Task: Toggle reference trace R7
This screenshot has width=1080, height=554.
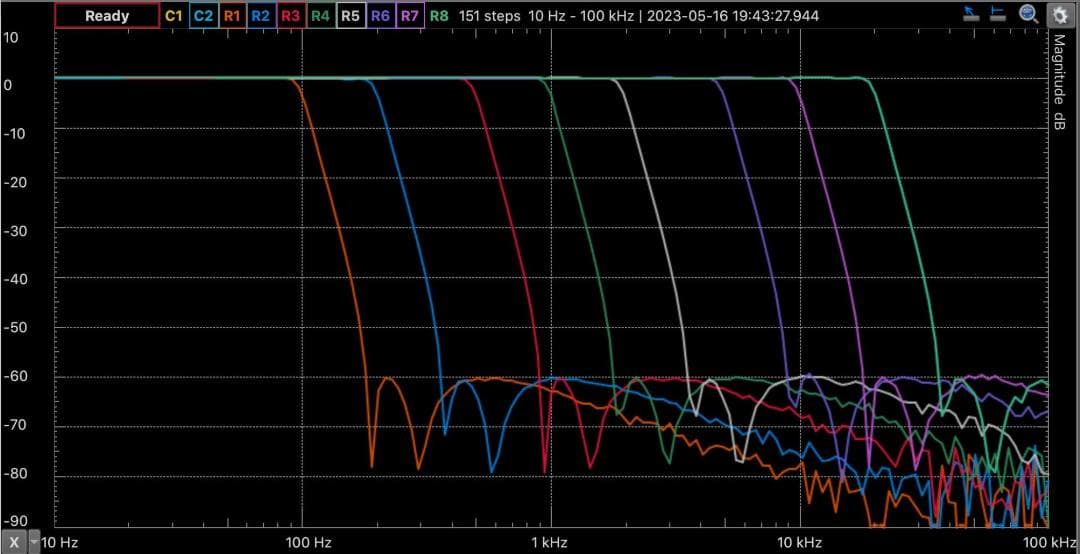Action: pyautogui.click(x=410, y=16)
